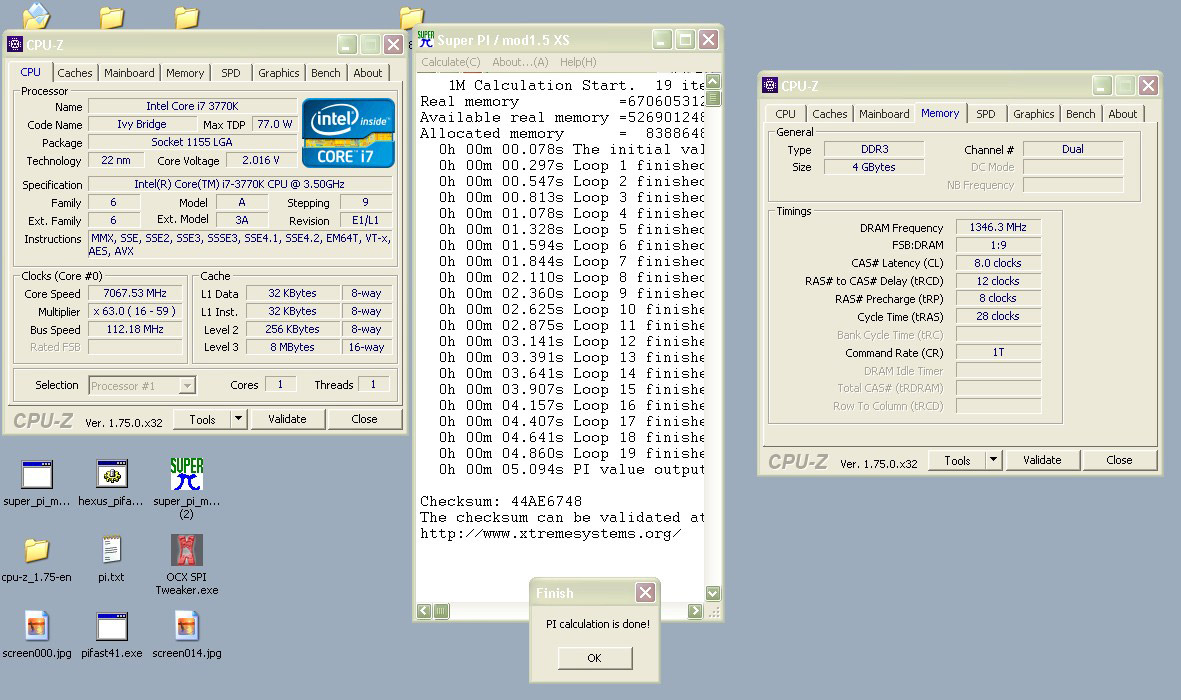Select the screen014.jpg image file
The height and width of the screenshot is (700, 1181).
(x=186, y=627)
